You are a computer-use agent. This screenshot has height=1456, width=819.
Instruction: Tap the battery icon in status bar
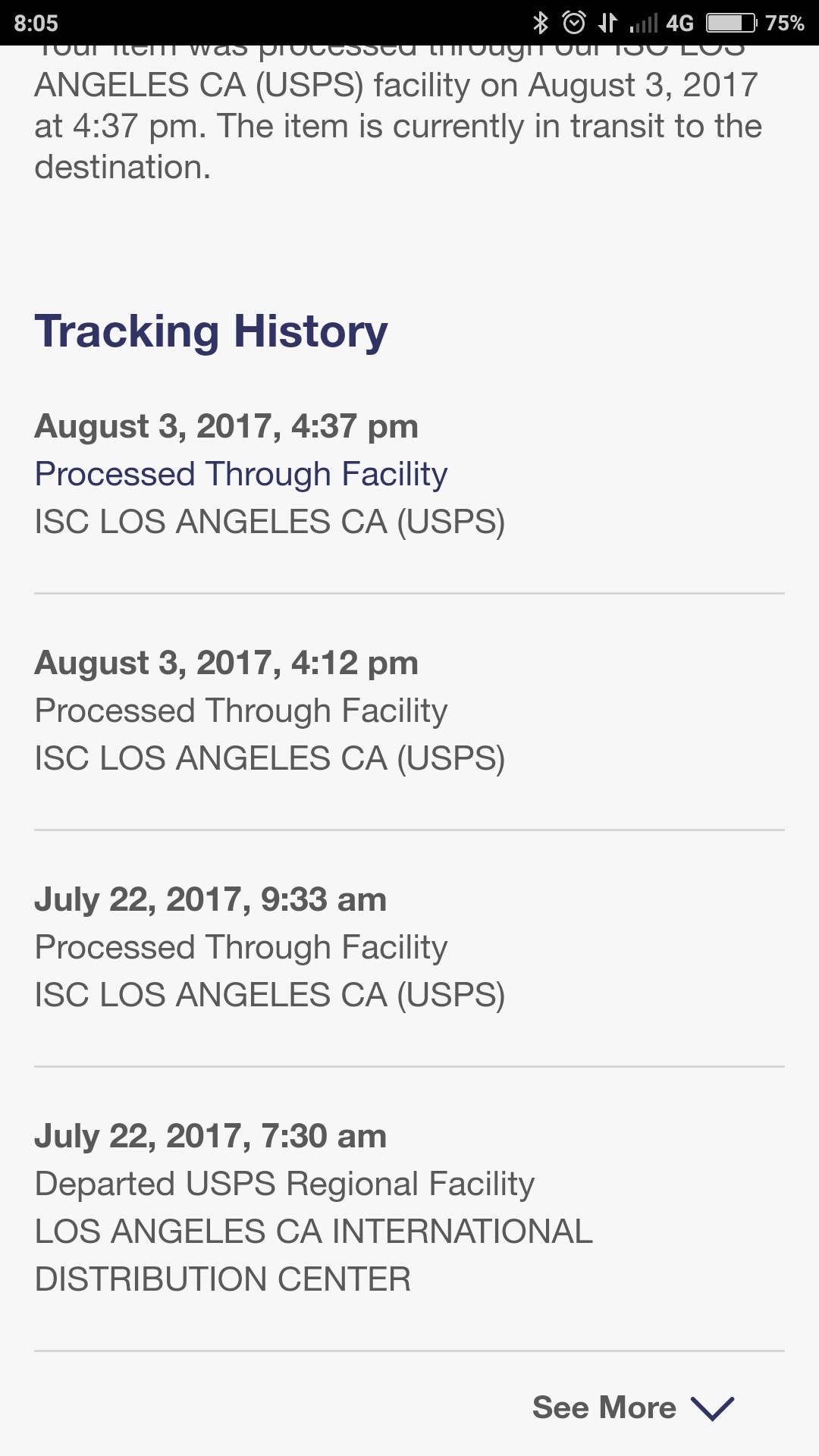[731, 23]
